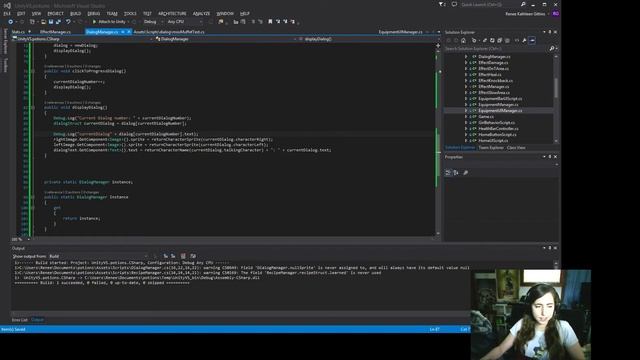
Task: Click Go to Previous Message output icon
Action: tap(166, 256)
